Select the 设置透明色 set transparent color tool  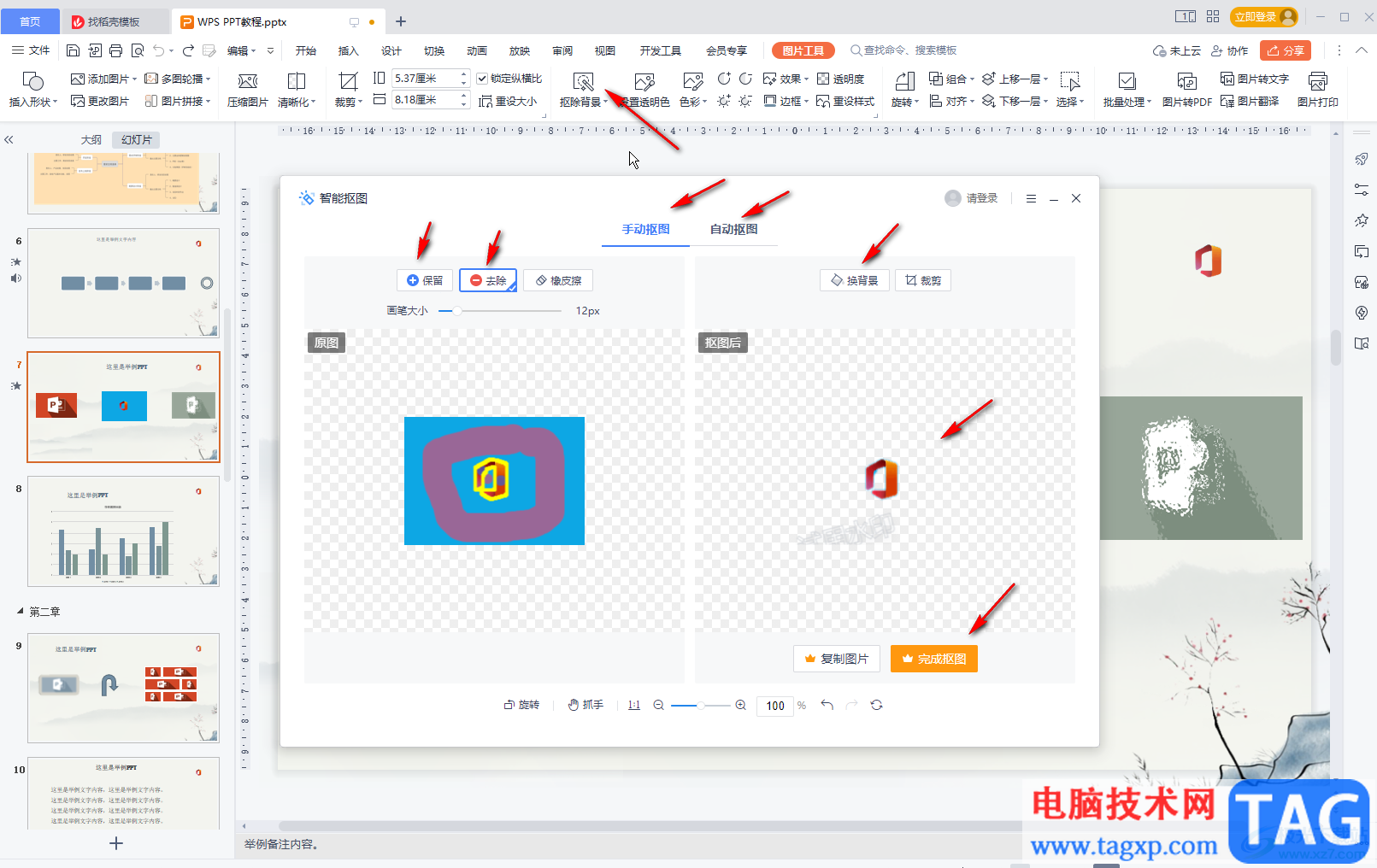point(645,90)
